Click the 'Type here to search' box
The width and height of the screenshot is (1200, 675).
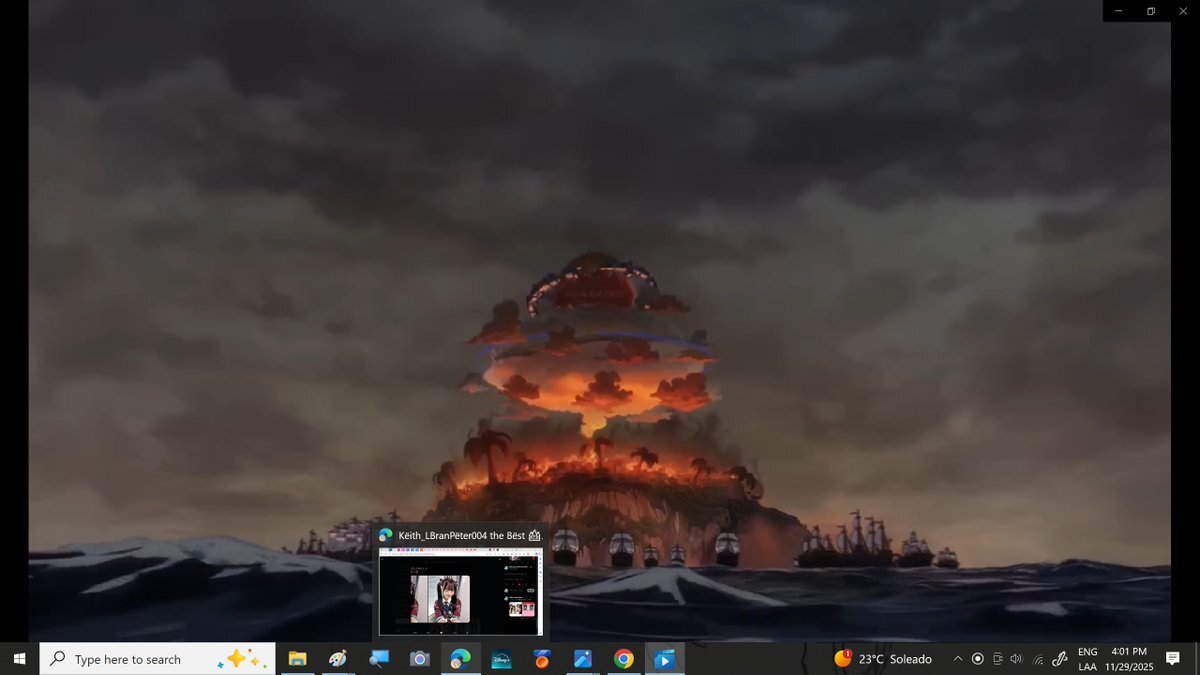[157, 659]
